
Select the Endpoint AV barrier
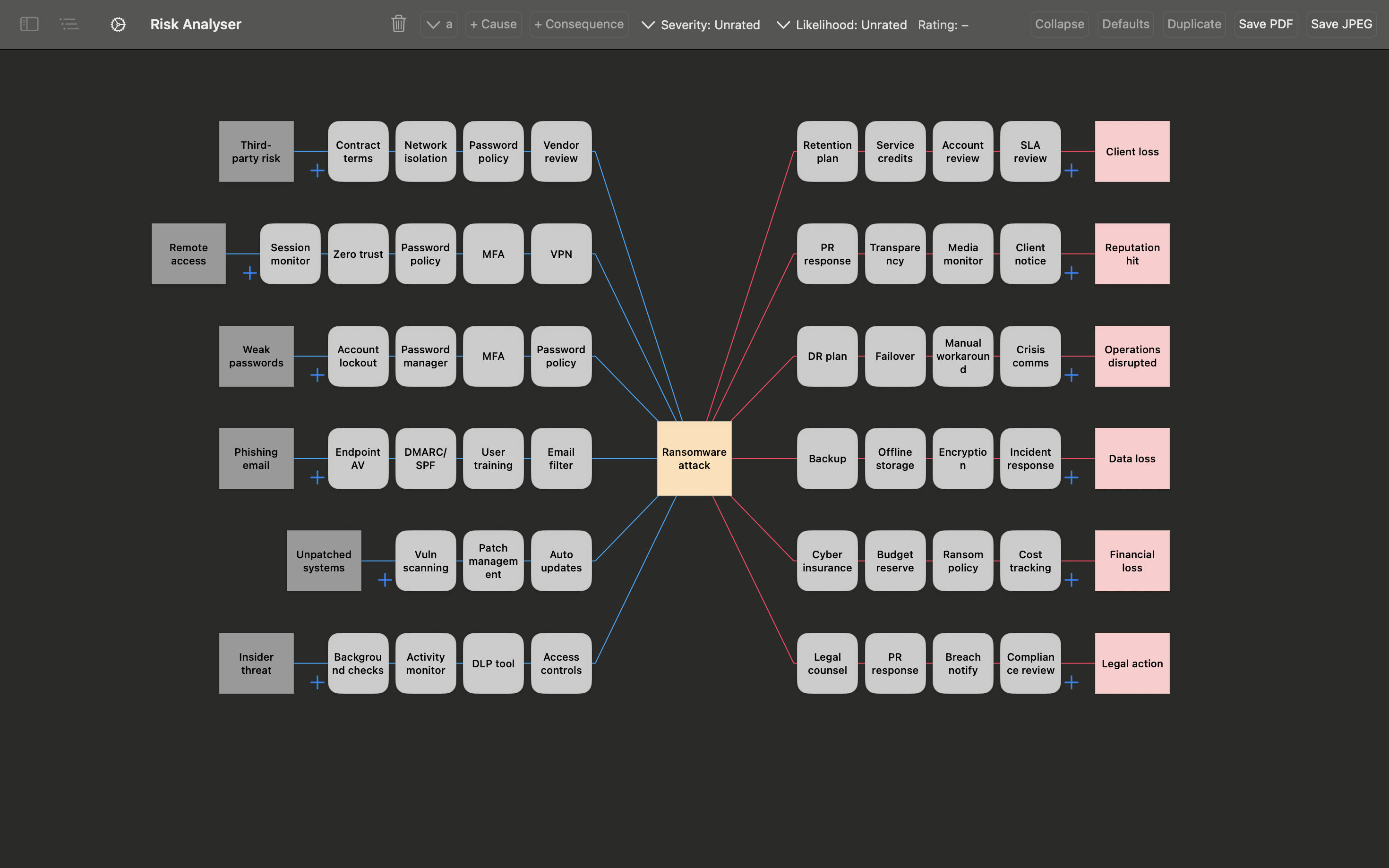tap(358, 458)
